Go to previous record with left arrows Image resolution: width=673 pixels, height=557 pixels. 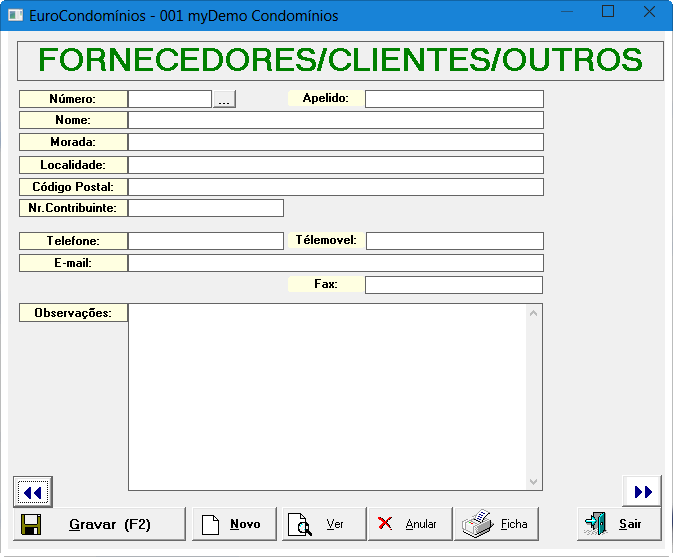pos(33,492)
